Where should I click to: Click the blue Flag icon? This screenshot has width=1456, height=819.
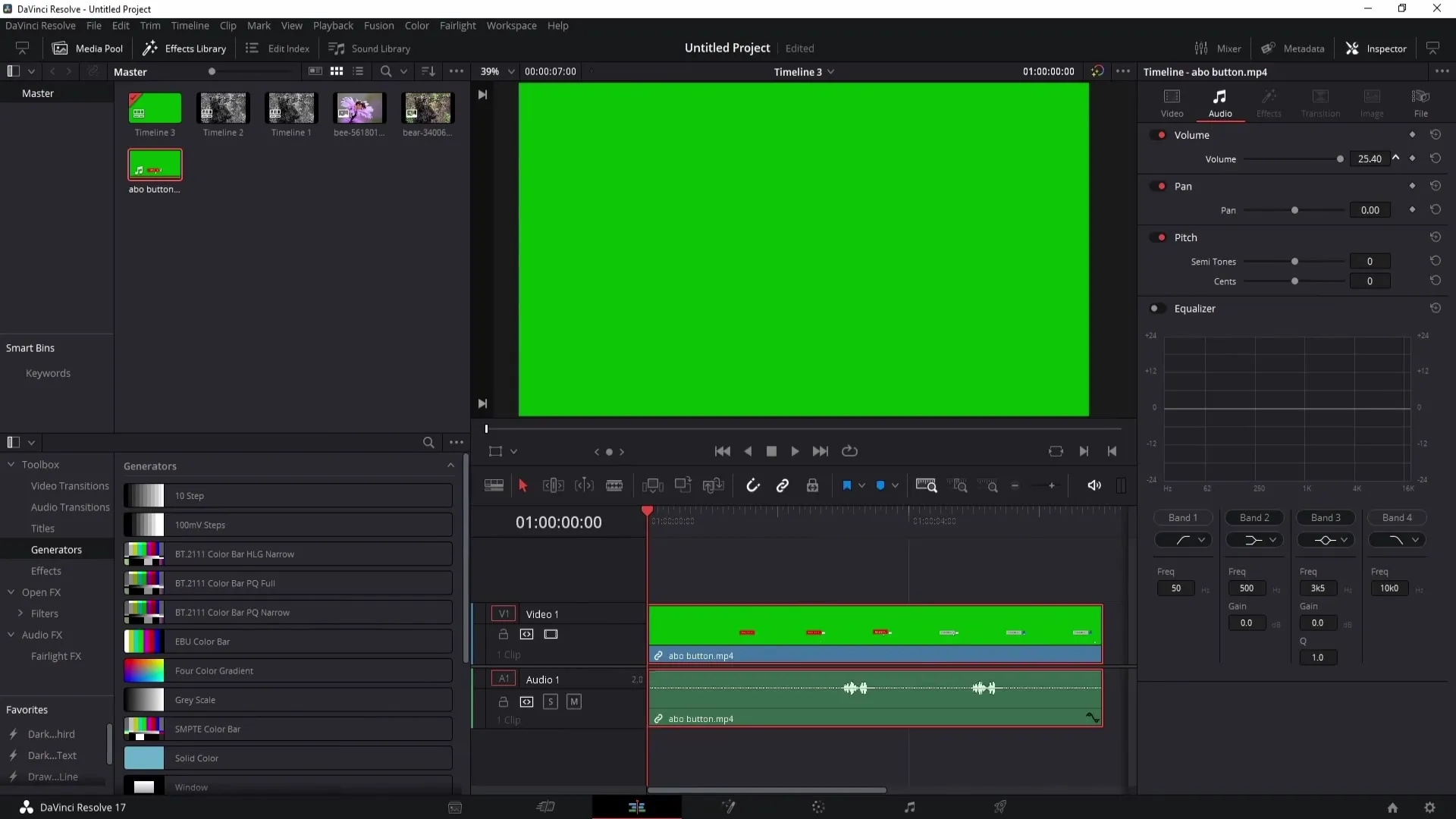tap(847, 486)
